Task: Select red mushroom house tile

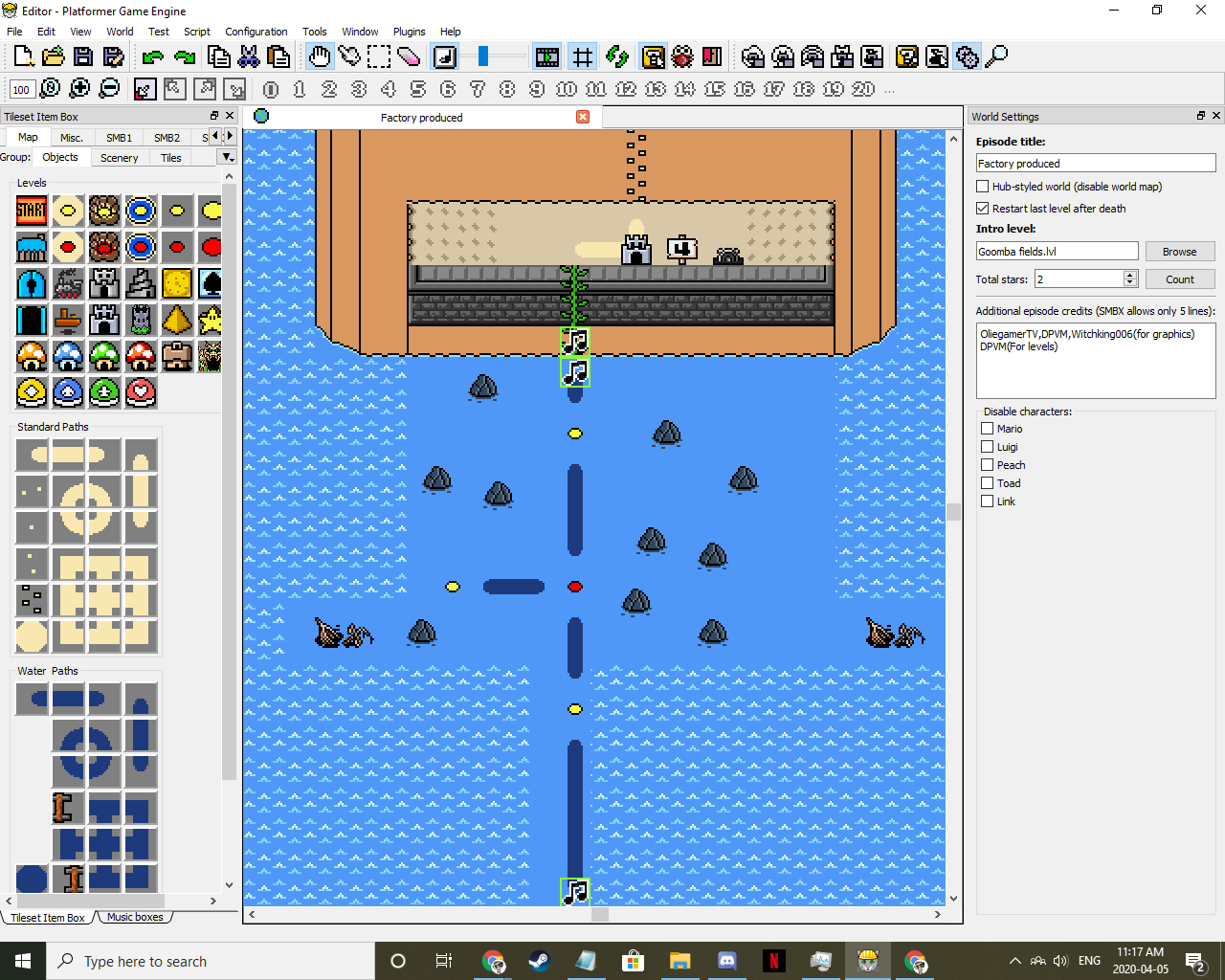Action: 141,356
